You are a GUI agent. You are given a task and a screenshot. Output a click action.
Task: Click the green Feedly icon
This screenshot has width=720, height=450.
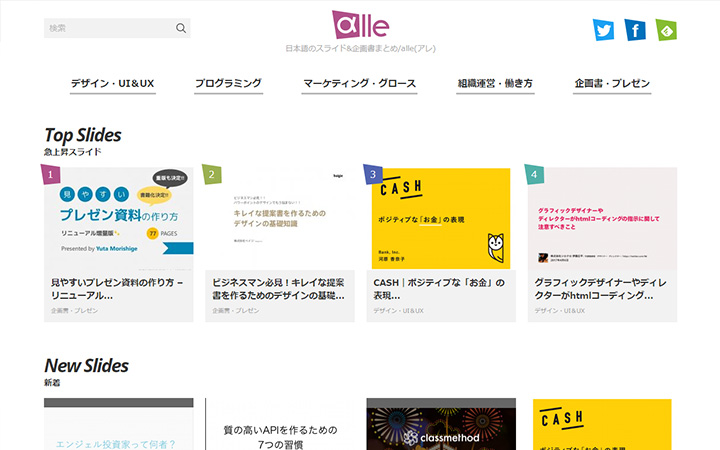(x=665, y=30)
